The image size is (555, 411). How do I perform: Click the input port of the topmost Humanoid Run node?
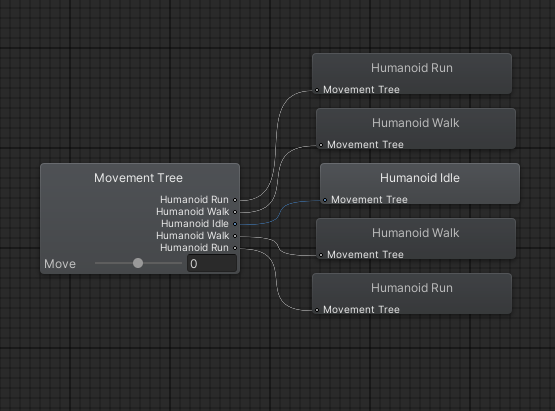[x=317, y=90]
